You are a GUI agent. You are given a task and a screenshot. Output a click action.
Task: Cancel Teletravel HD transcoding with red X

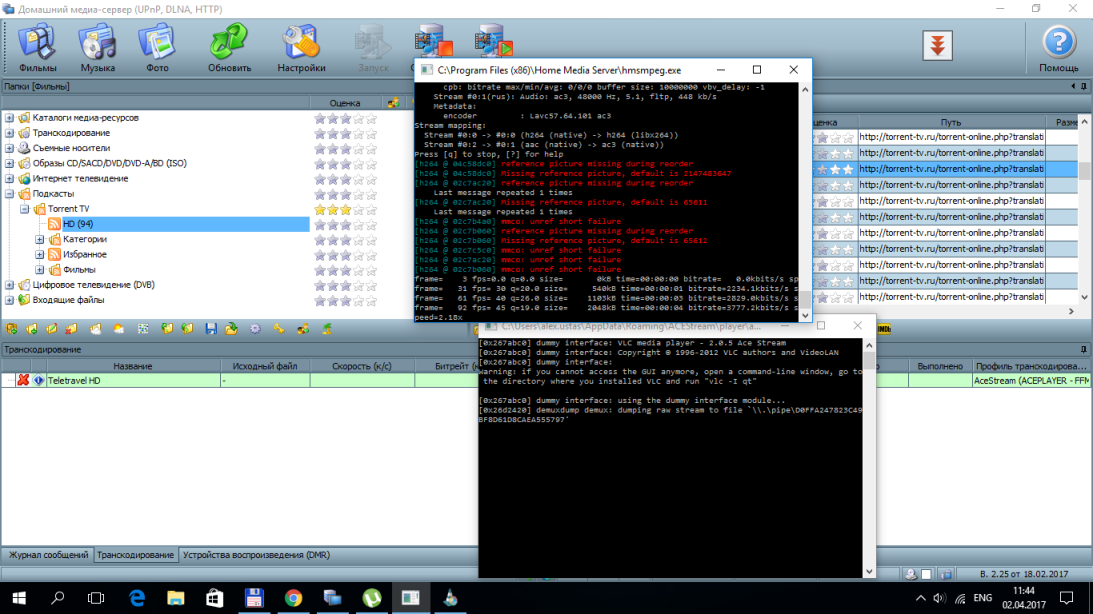coord(23,381)
